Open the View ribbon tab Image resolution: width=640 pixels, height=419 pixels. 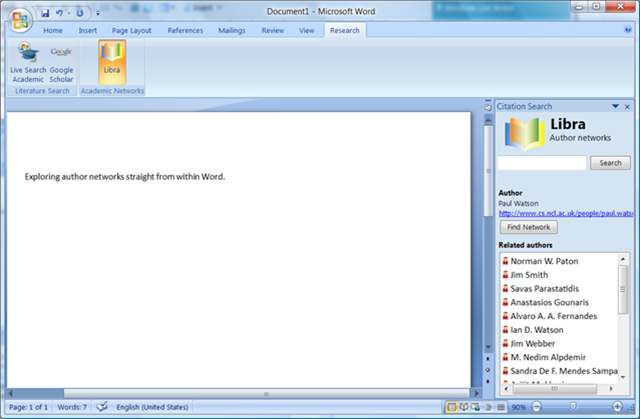point(307,31)
